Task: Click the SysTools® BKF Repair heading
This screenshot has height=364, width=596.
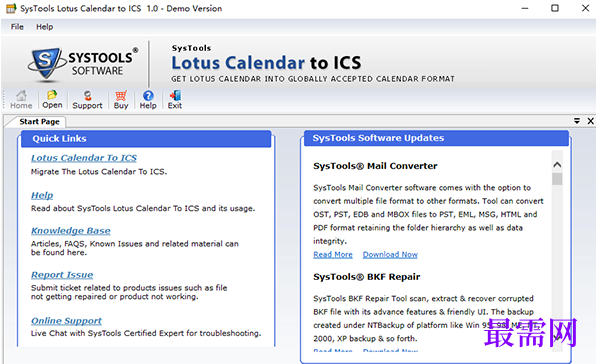Action: [366, 277]
